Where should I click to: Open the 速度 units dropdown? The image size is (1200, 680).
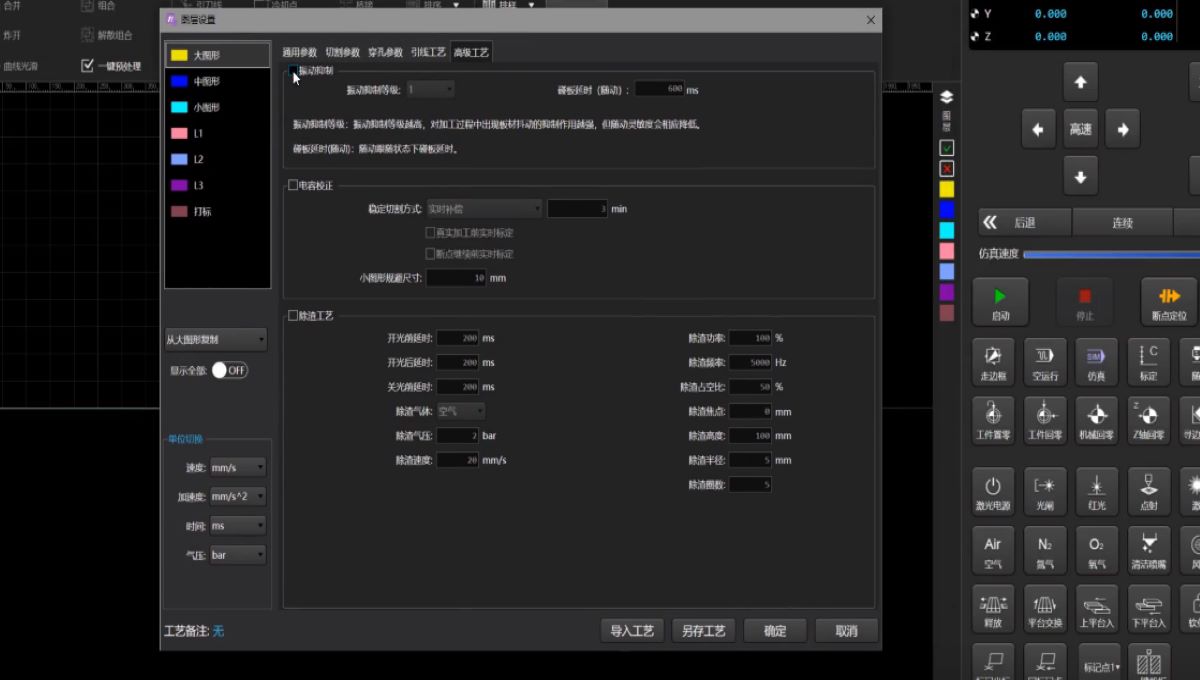pos(236,466)
